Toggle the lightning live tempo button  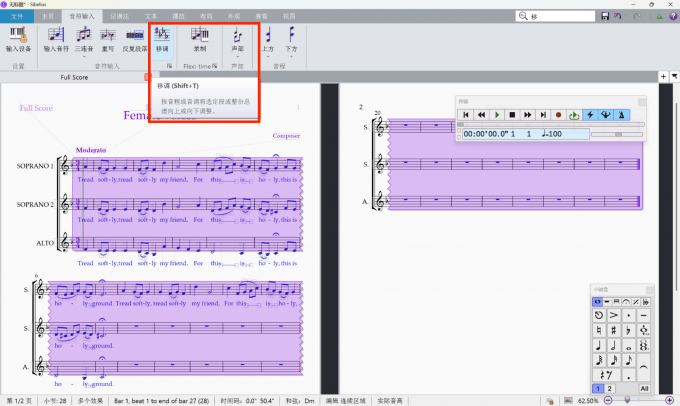coord(590,115)
